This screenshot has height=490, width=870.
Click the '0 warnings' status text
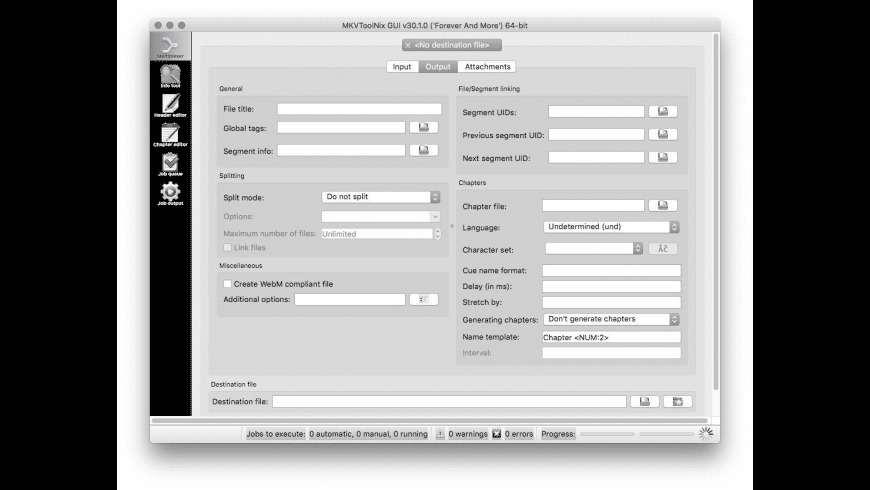(468, 434)
